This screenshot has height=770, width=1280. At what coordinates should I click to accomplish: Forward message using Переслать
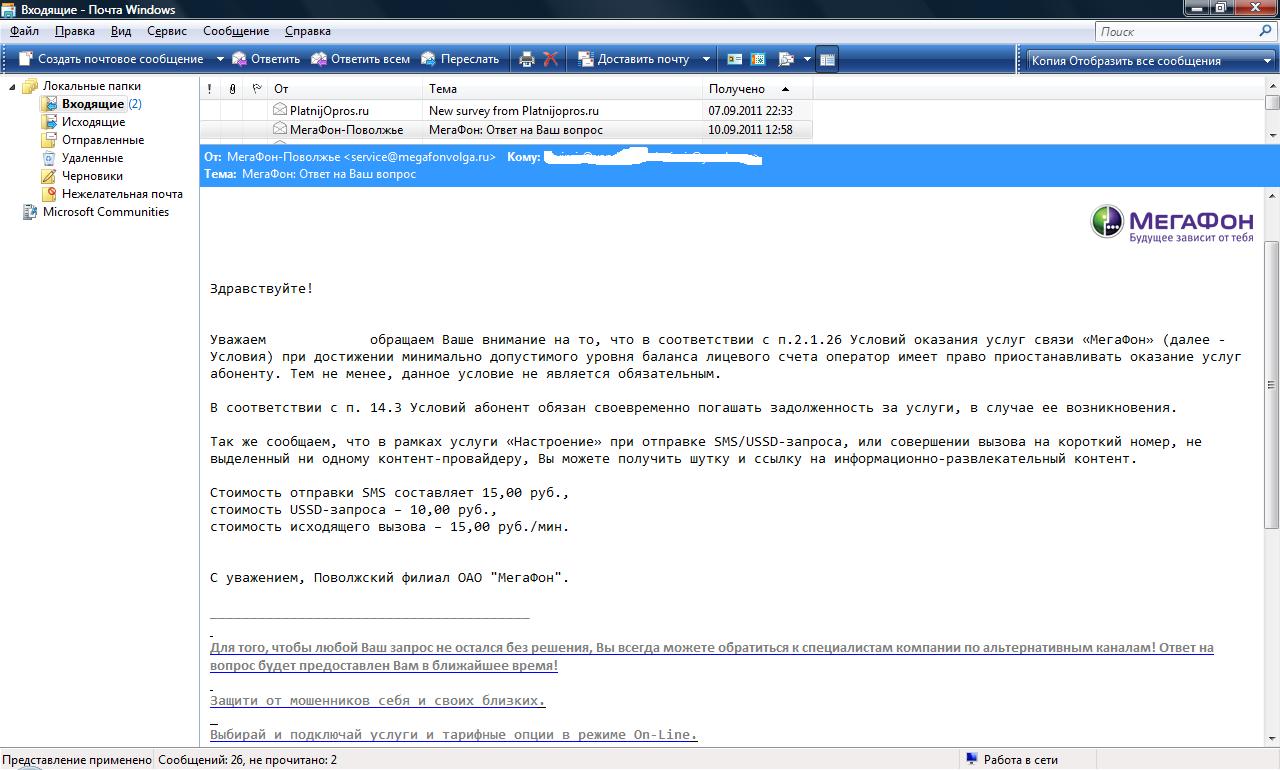pyautogui.click(x=460, y=59)
